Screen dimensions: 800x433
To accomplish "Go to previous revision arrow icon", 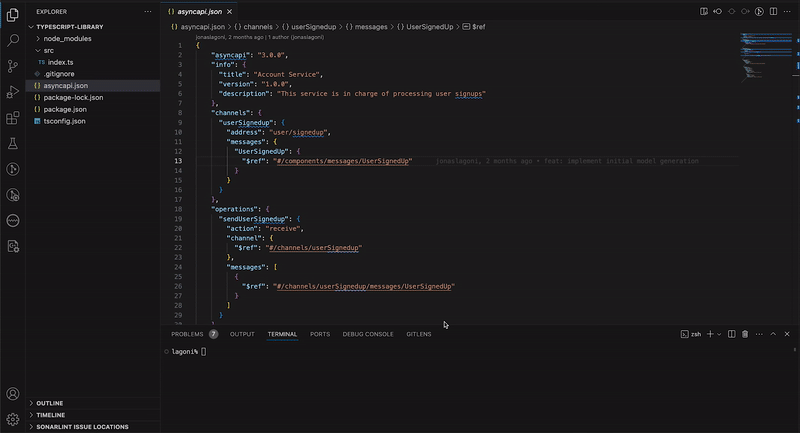I will tap(717, 11).
